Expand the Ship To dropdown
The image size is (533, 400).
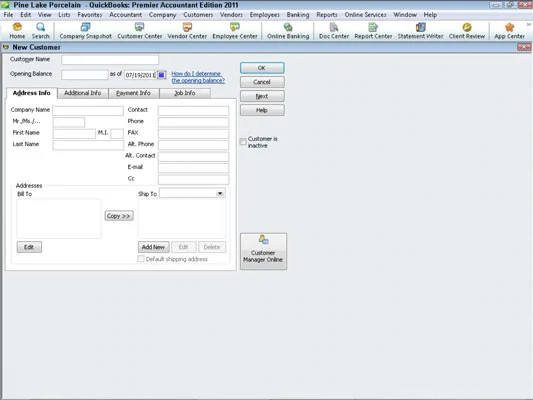220,193
